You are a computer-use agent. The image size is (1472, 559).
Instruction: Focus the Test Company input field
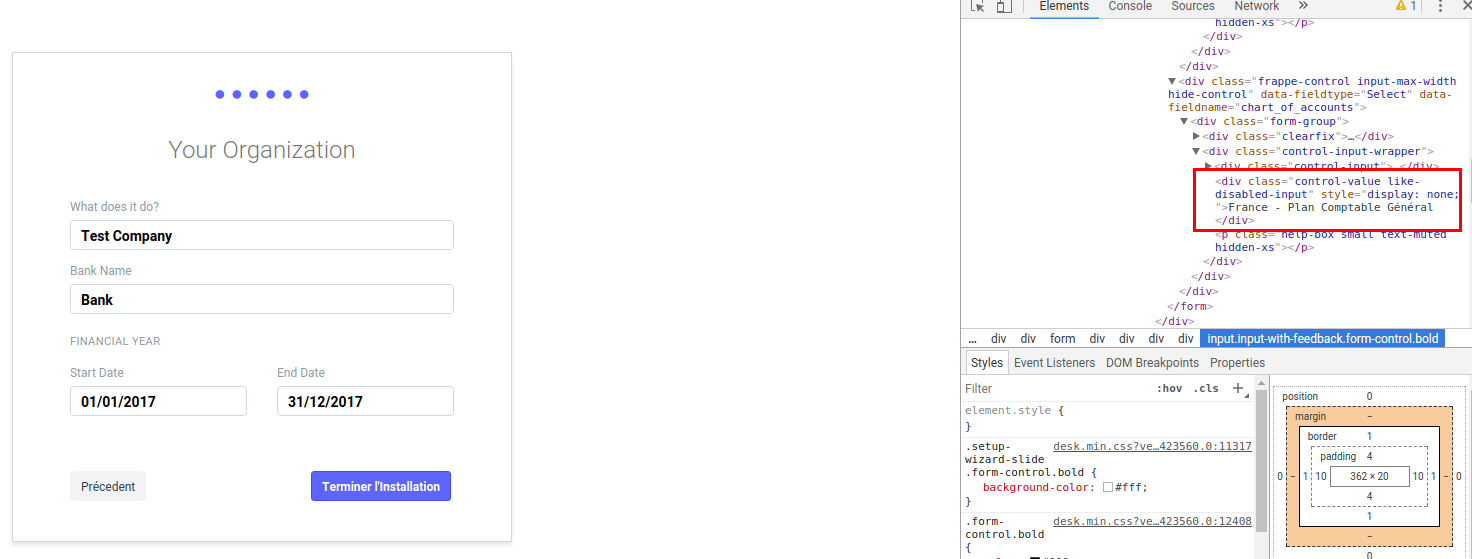pyautogui.click(x=262, y=236)
